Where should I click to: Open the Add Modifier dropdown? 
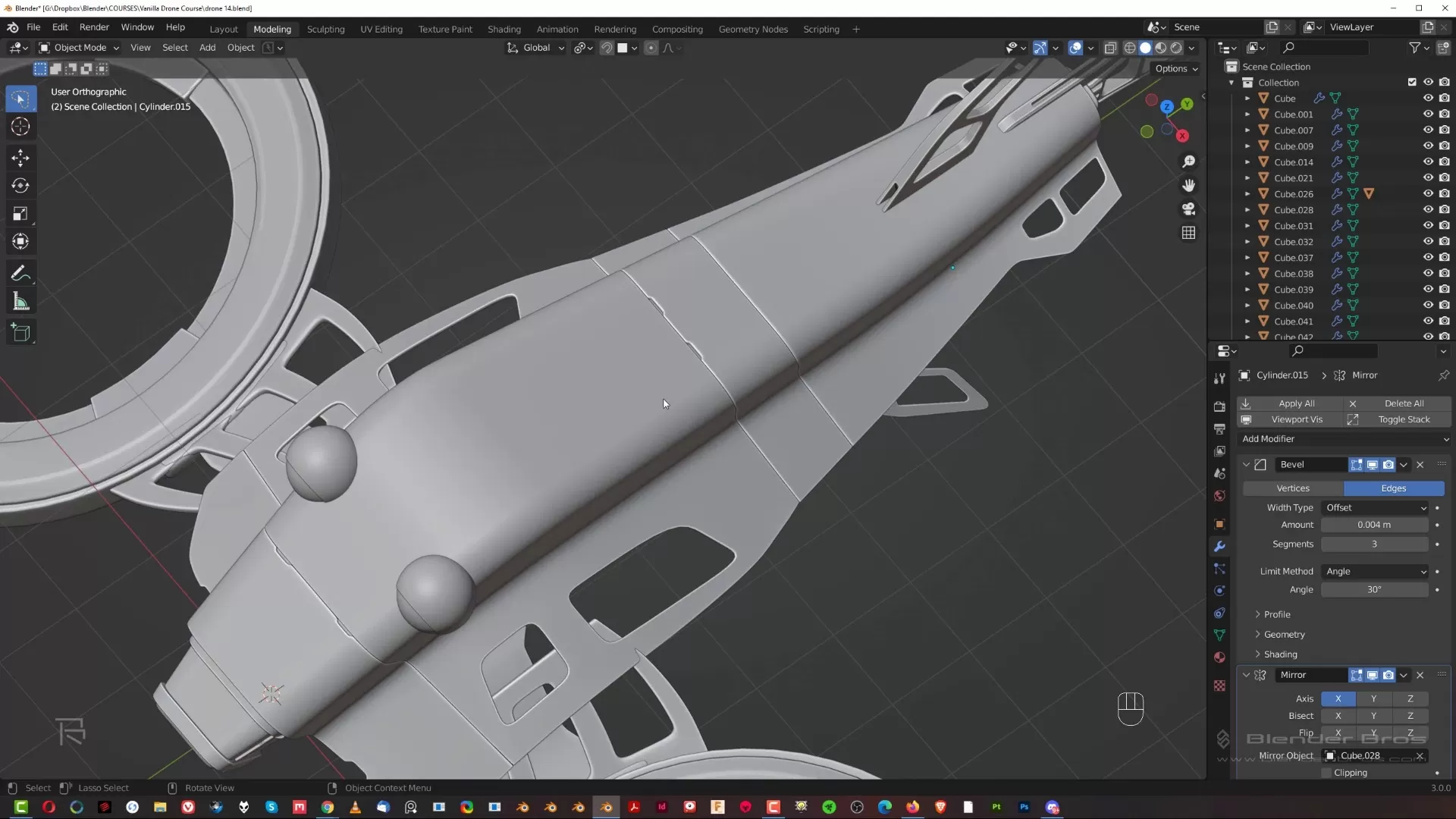(x=1344, y=439)
